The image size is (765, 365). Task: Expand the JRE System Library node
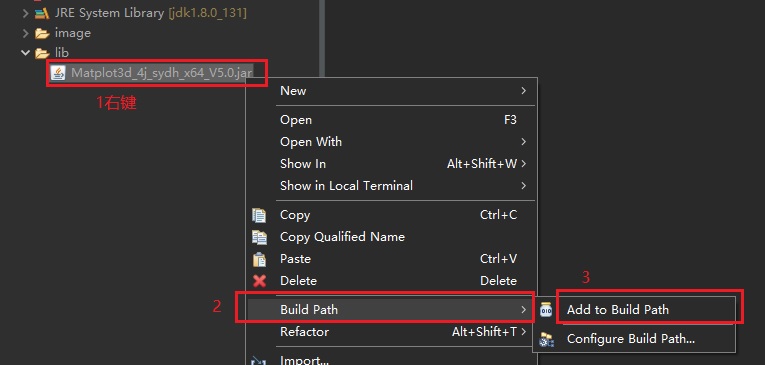tap(25, 13)
